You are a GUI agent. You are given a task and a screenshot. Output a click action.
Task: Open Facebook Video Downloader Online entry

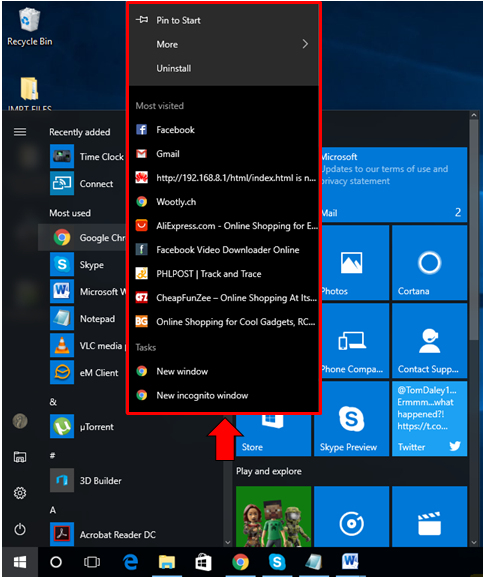[223, 250]
